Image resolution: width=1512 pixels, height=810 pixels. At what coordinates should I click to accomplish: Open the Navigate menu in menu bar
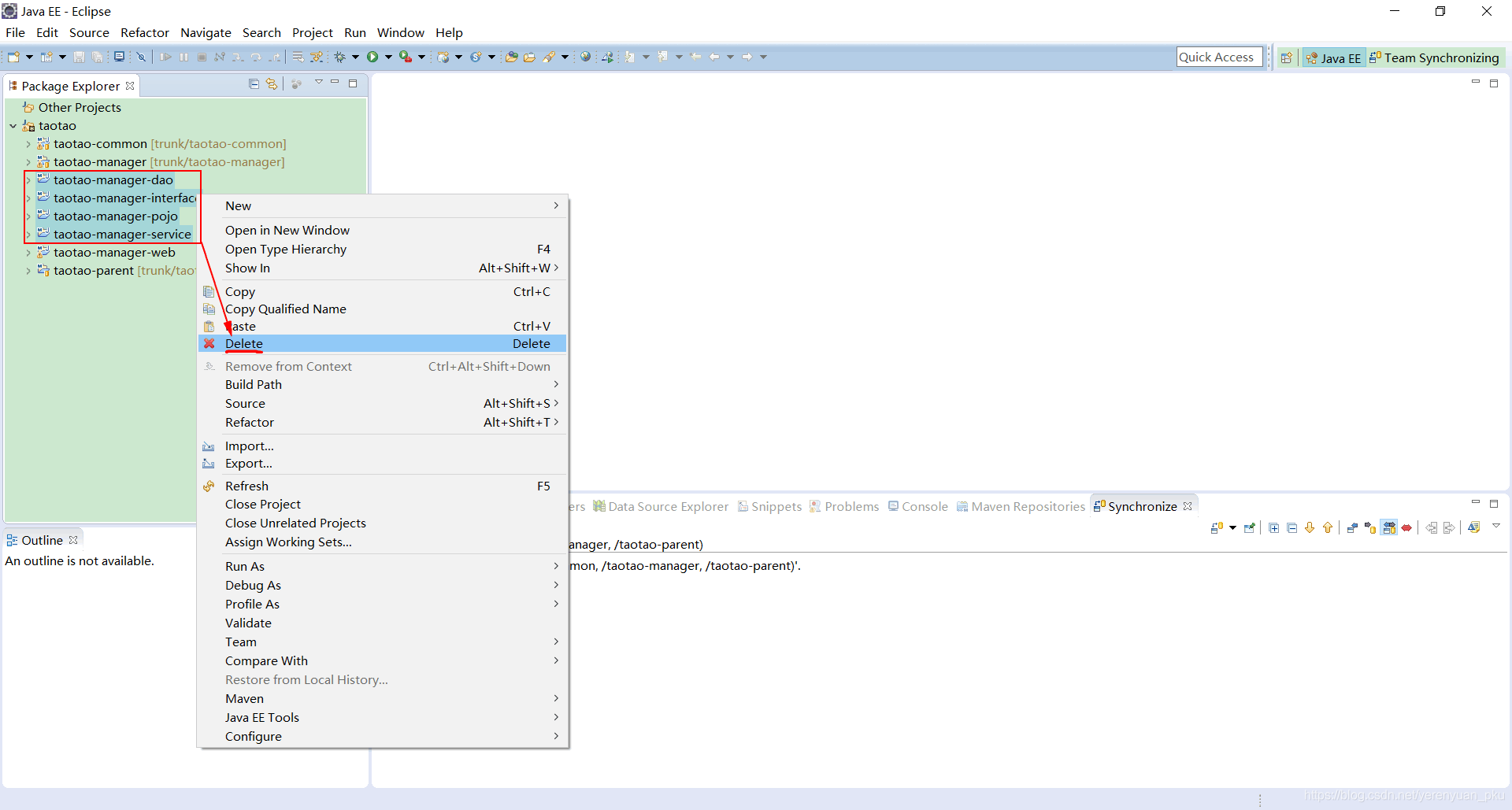point(206,32)
